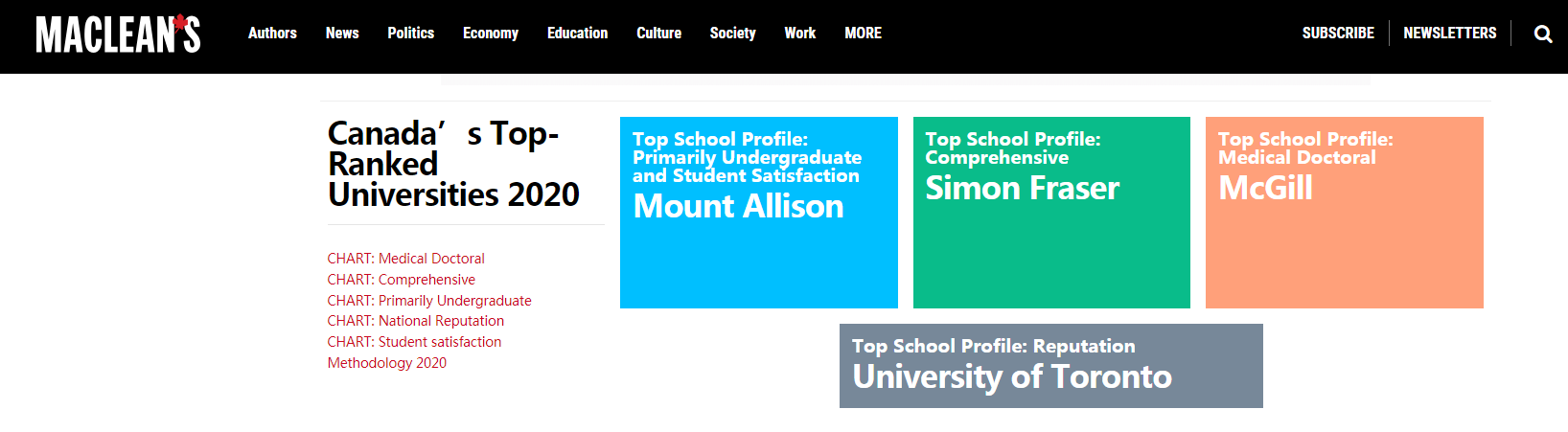Image resolution: width=1568 pixels, height=432 pixels.
Task: Click the Maclean's logo
Action: 118,34
